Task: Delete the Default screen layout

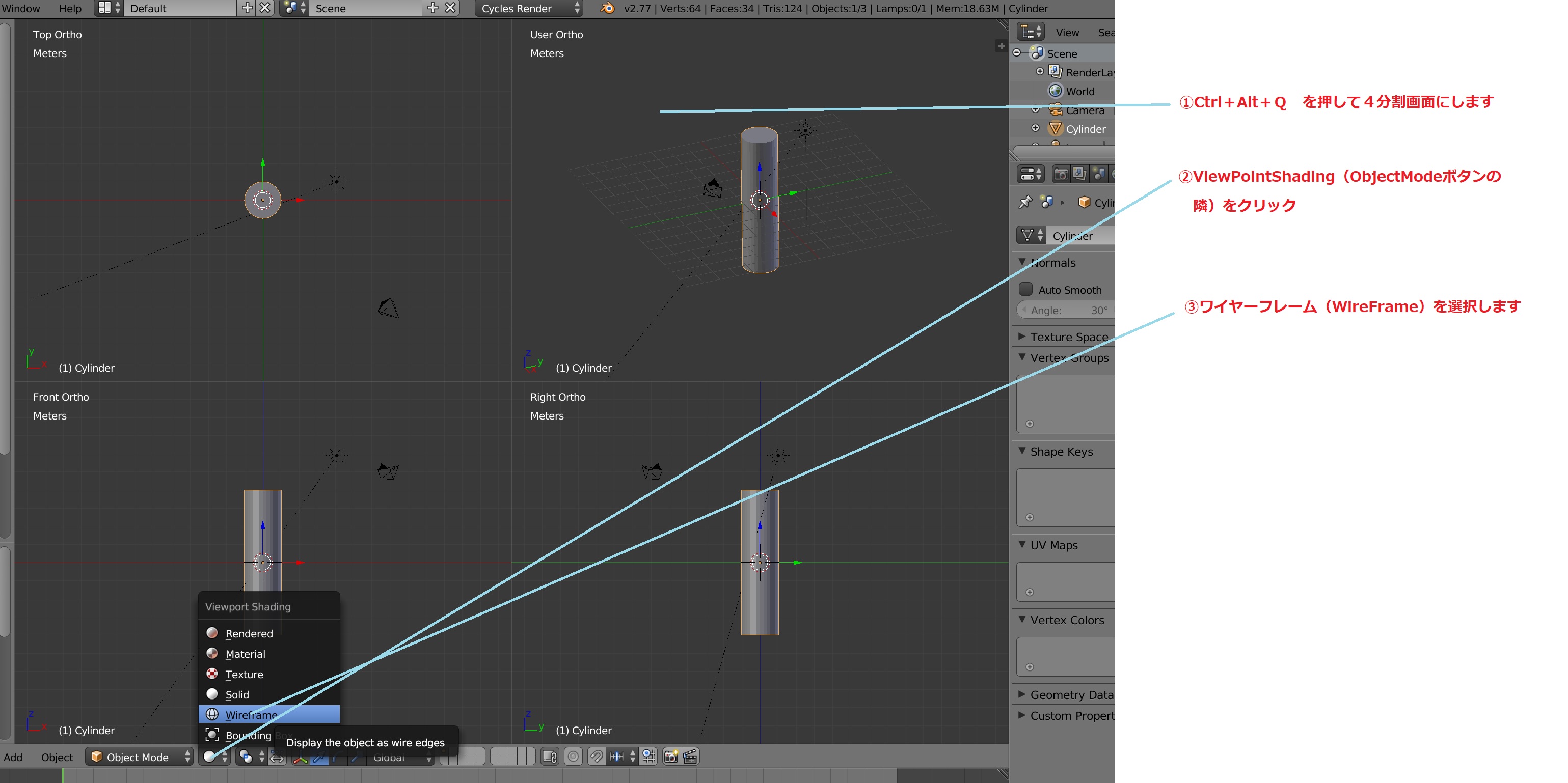Action: tap(265, 8)
